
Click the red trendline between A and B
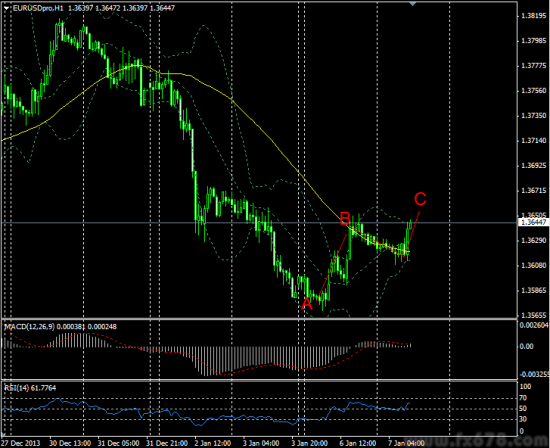click(x=332, y=266)
